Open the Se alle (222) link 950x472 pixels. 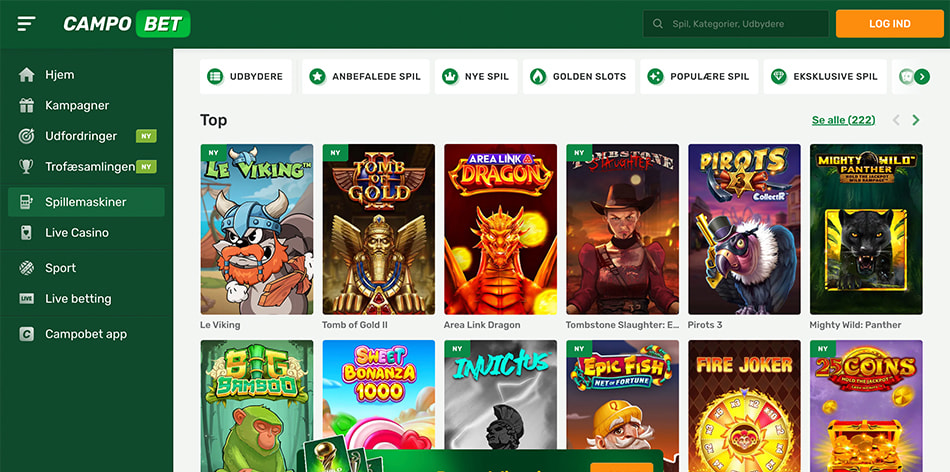pos(843,120)
